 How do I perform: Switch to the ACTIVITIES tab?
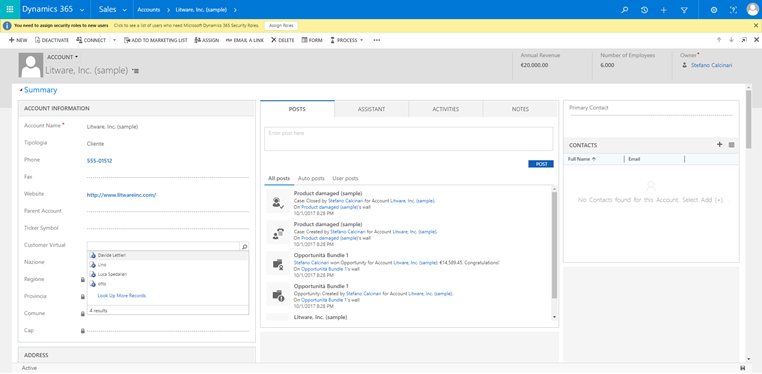[446, 109]
